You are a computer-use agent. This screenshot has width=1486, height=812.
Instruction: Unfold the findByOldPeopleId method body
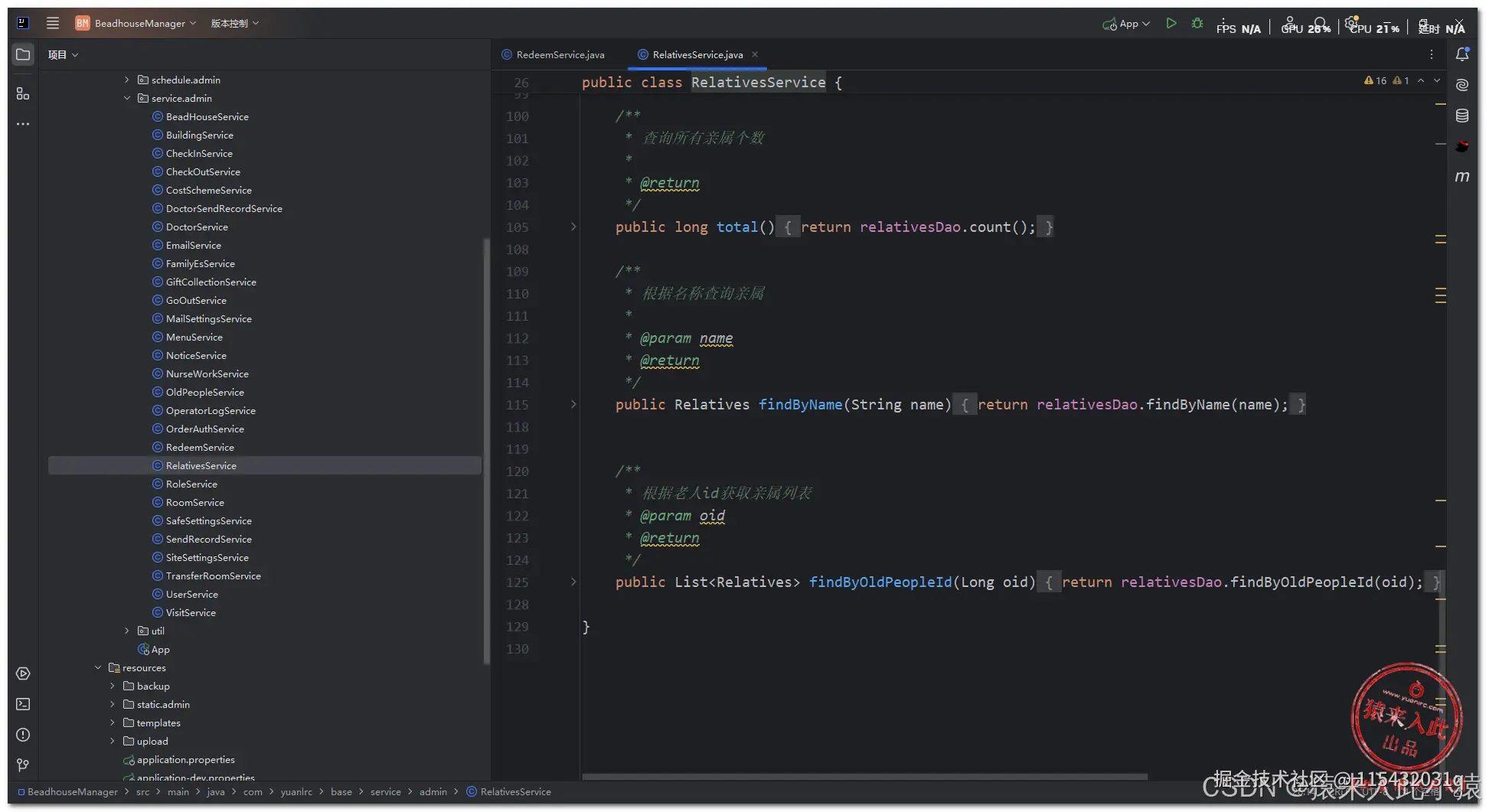(573, 582)
